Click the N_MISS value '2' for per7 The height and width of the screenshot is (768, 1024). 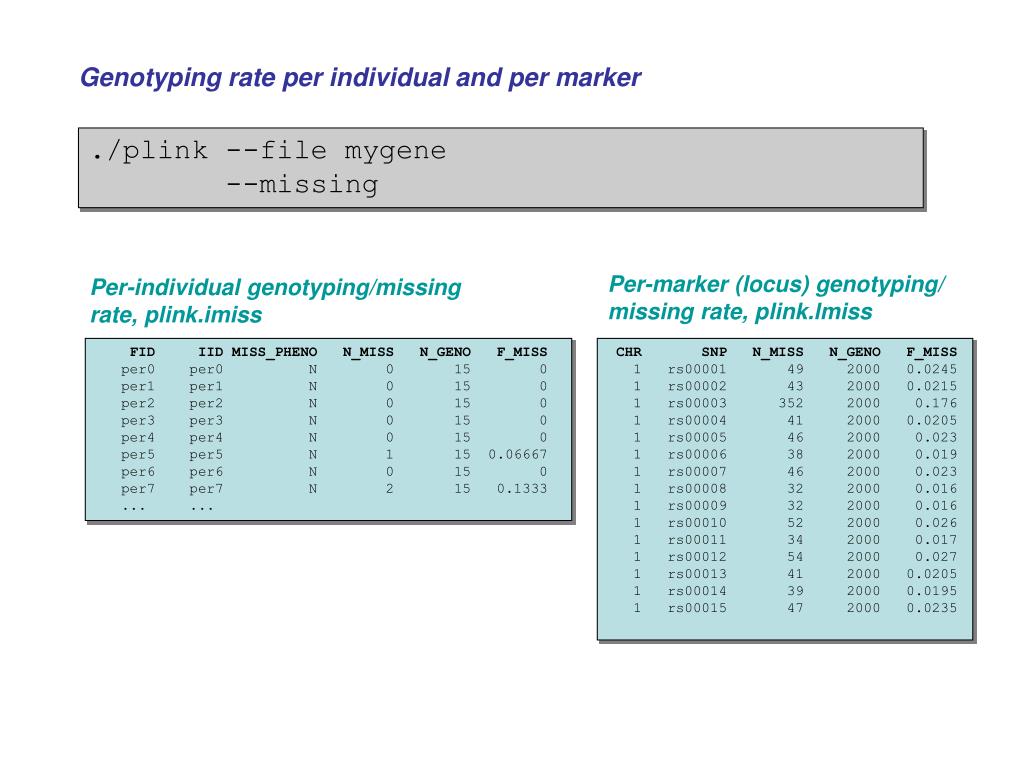tap(389, 488)
